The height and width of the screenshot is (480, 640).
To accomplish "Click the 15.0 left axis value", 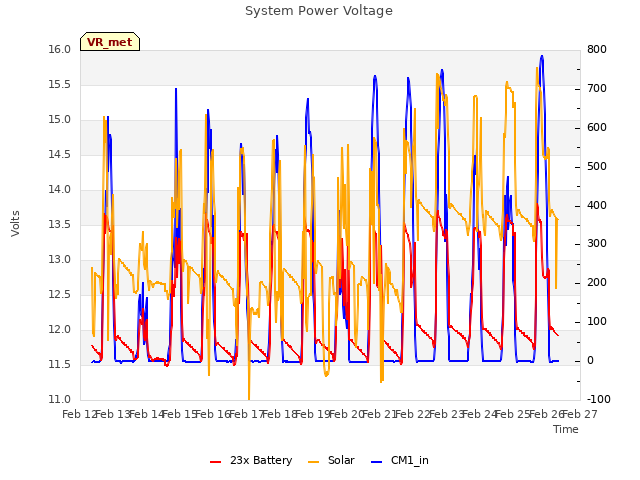I will 60,120.
